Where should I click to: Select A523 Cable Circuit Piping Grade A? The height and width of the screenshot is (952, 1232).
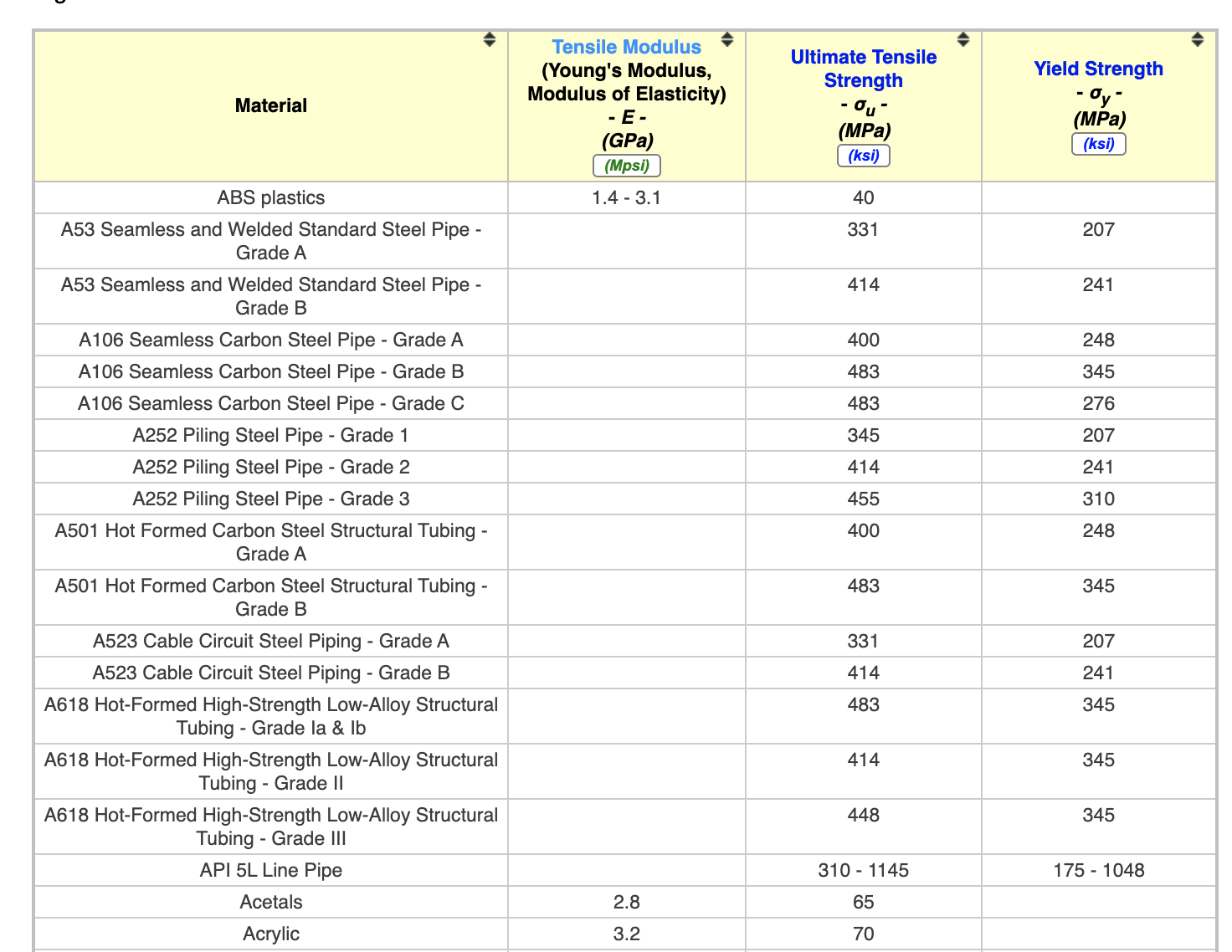[271, 641]
